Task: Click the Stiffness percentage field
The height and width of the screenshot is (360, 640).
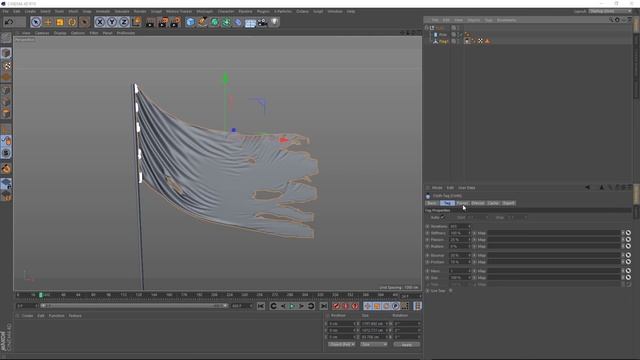Action: 460,233
